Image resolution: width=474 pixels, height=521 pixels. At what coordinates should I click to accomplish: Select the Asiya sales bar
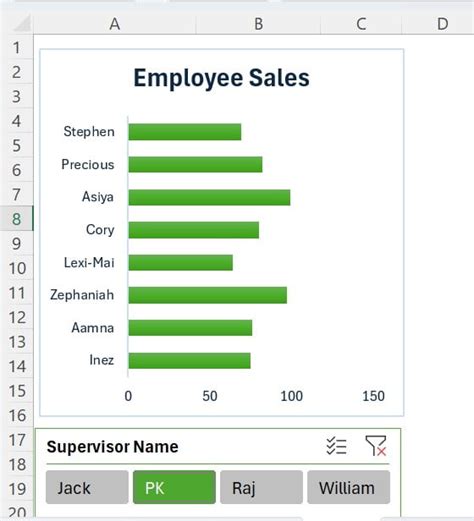pyautogui.click(x=209, y=197)
